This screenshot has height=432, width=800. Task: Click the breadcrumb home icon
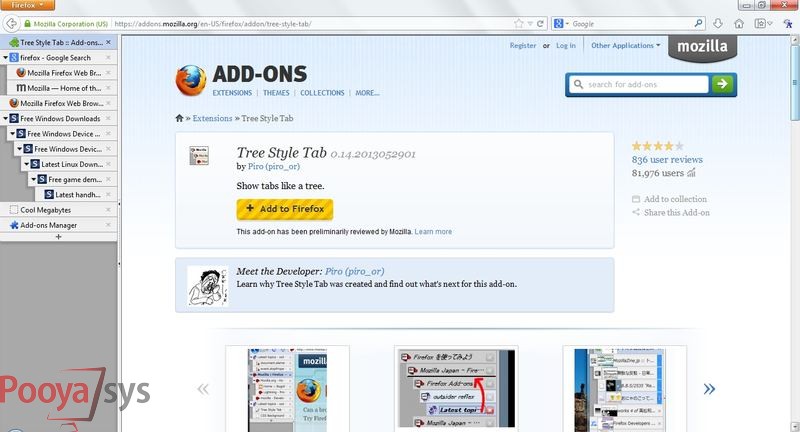coord(179,118)
